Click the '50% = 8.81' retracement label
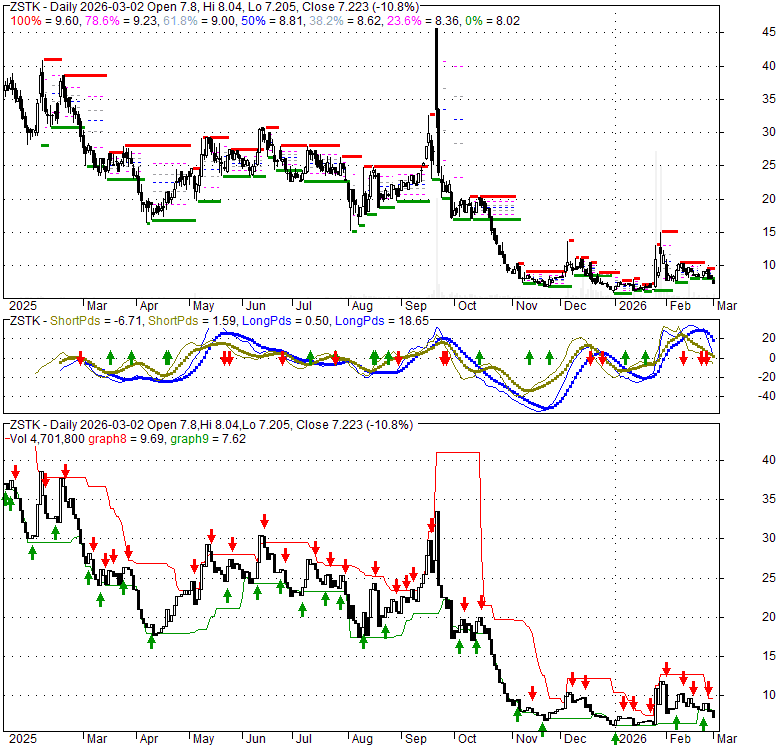 [272, 21]
